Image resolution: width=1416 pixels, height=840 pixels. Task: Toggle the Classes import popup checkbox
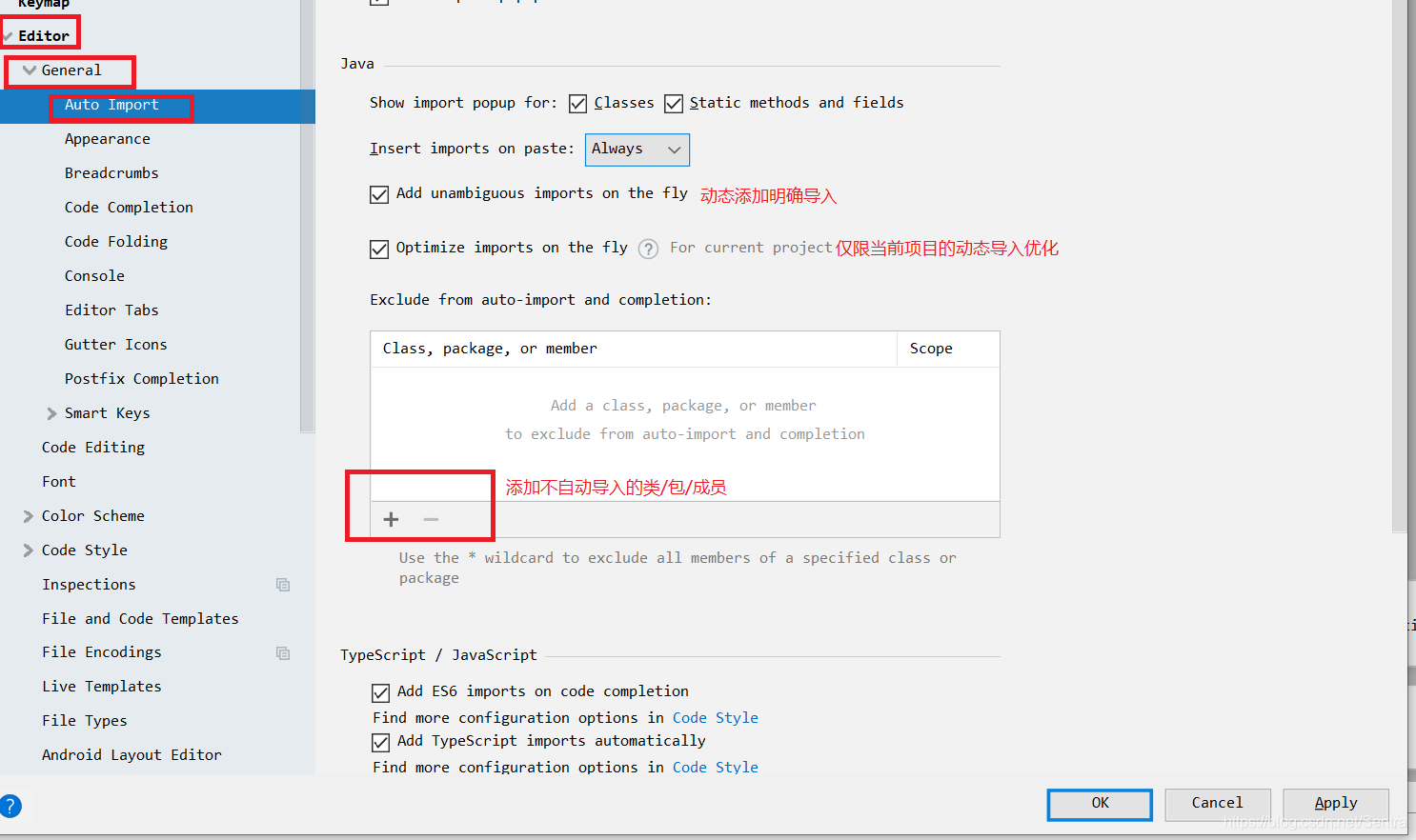coord(577,104)
